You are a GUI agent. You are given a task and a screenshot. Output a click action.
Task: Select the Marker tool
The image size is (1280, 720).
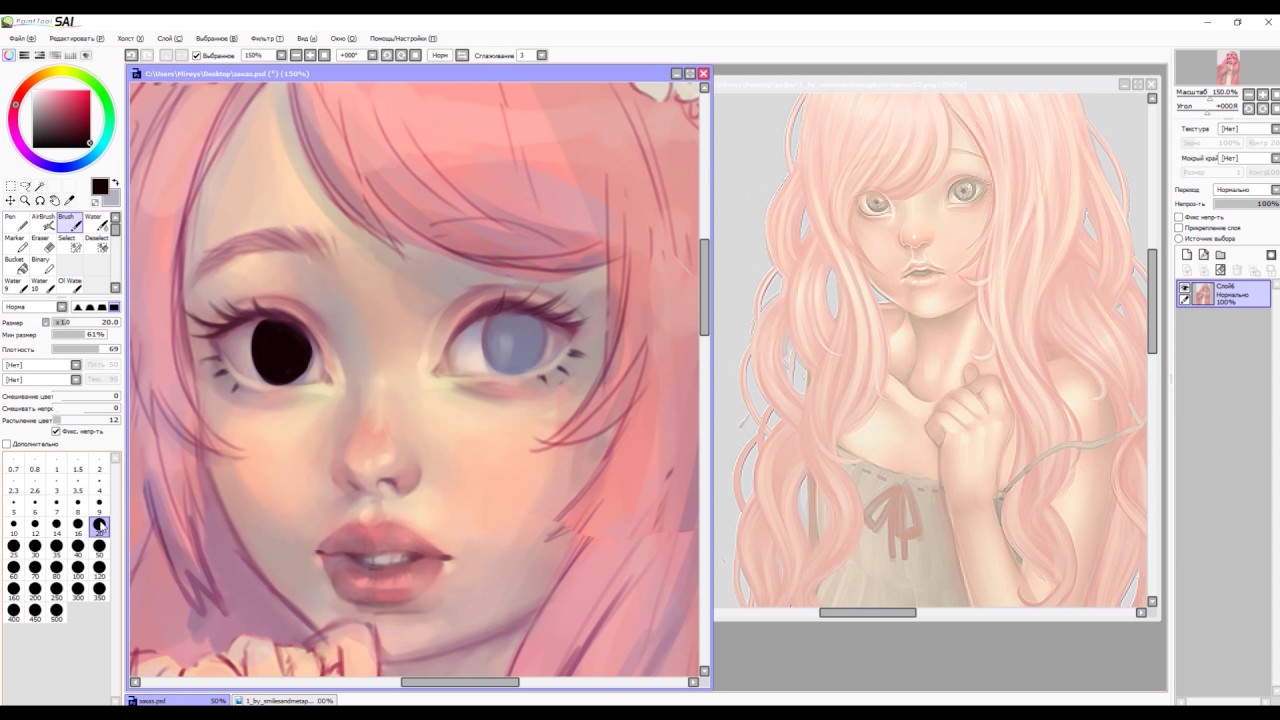[14, 245]
